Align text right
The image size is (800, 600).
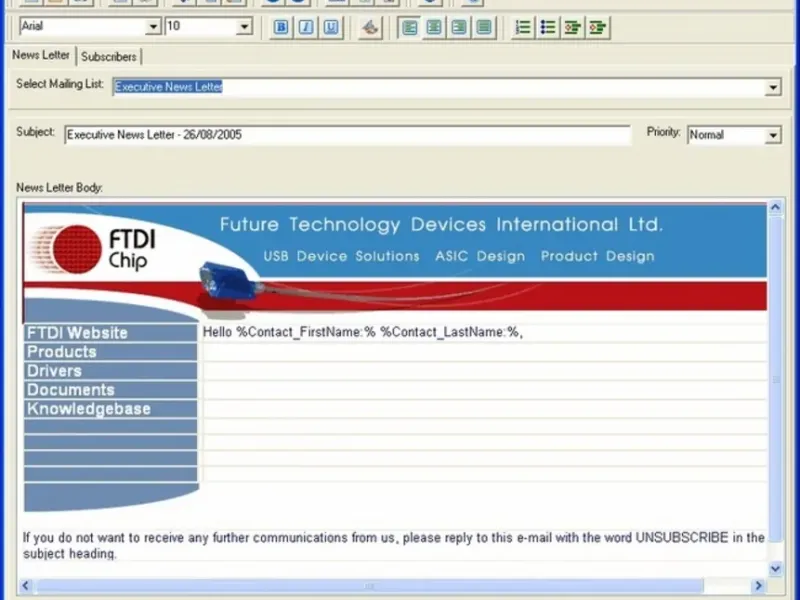pyautogui.click(x=459, y=27)
